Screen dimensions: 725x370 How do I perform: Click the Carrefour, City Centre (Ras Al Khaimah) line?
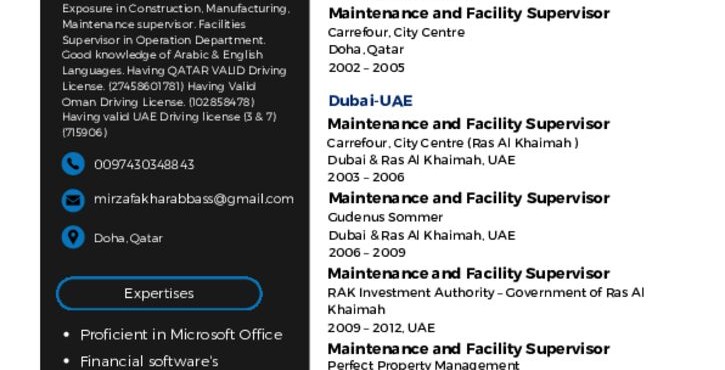(x=453, y=143)
